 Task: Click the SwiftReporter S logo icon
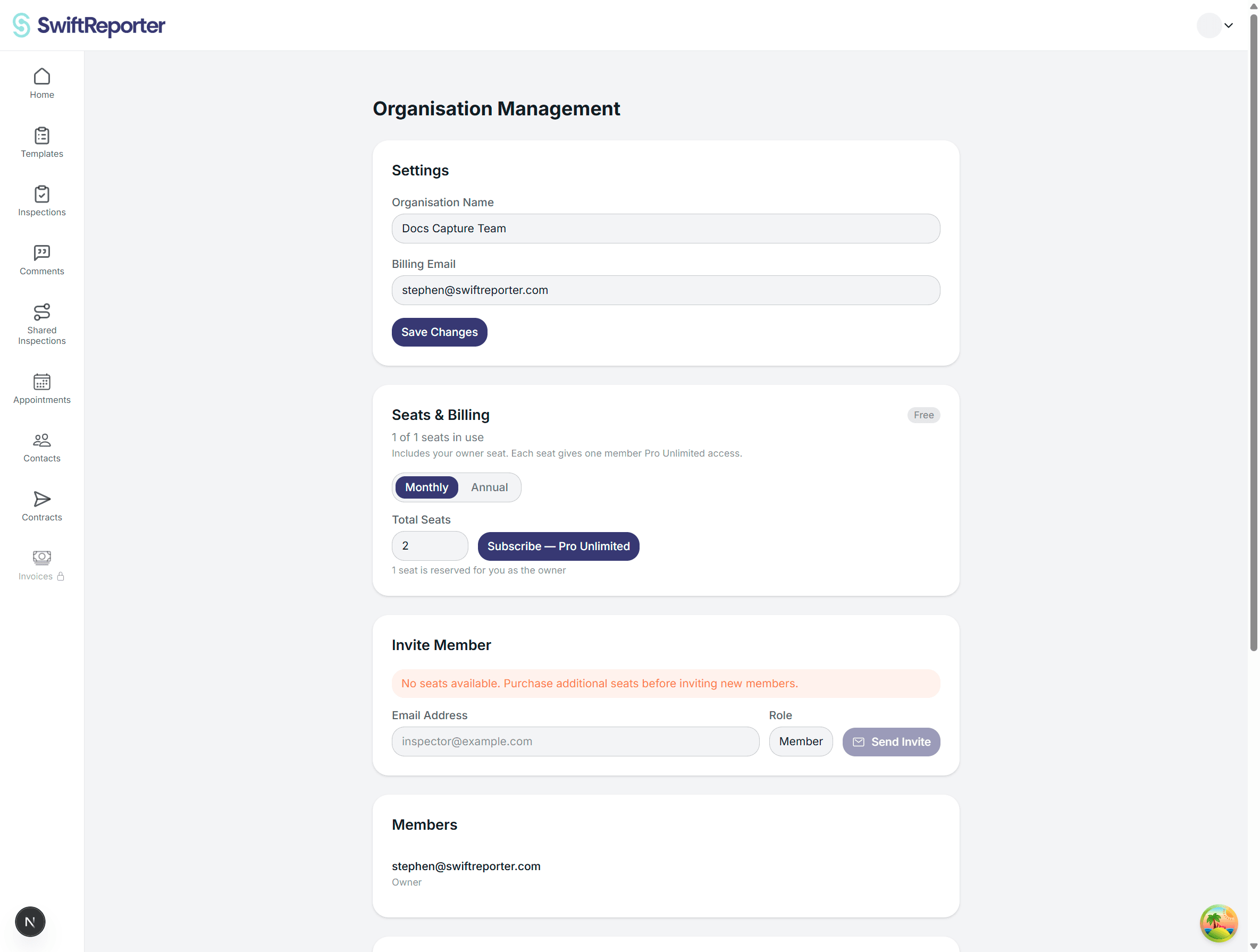[21, 25]
